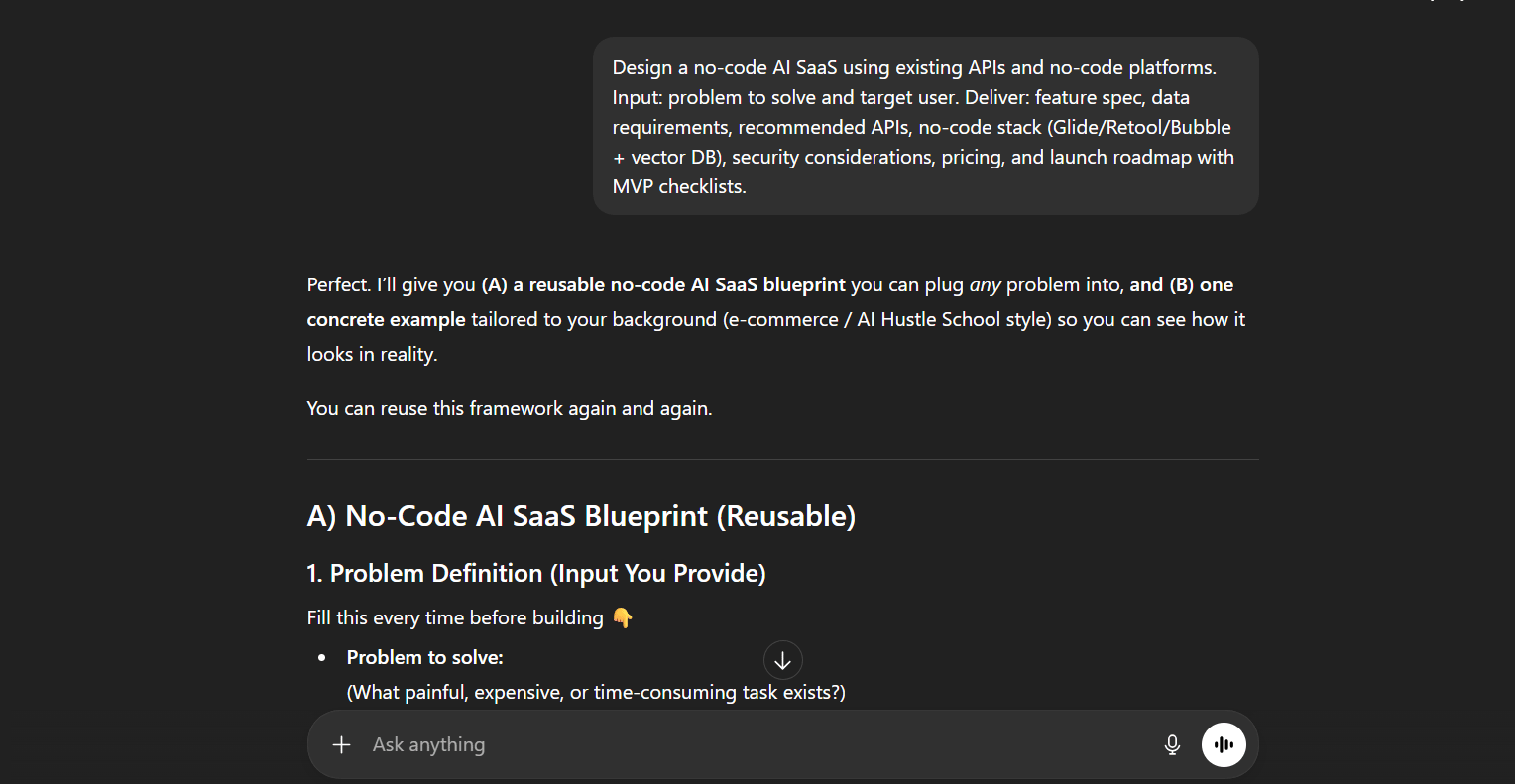Click the bold Problem to solve label
1515x784 pixels.
[x=424, y=657]
